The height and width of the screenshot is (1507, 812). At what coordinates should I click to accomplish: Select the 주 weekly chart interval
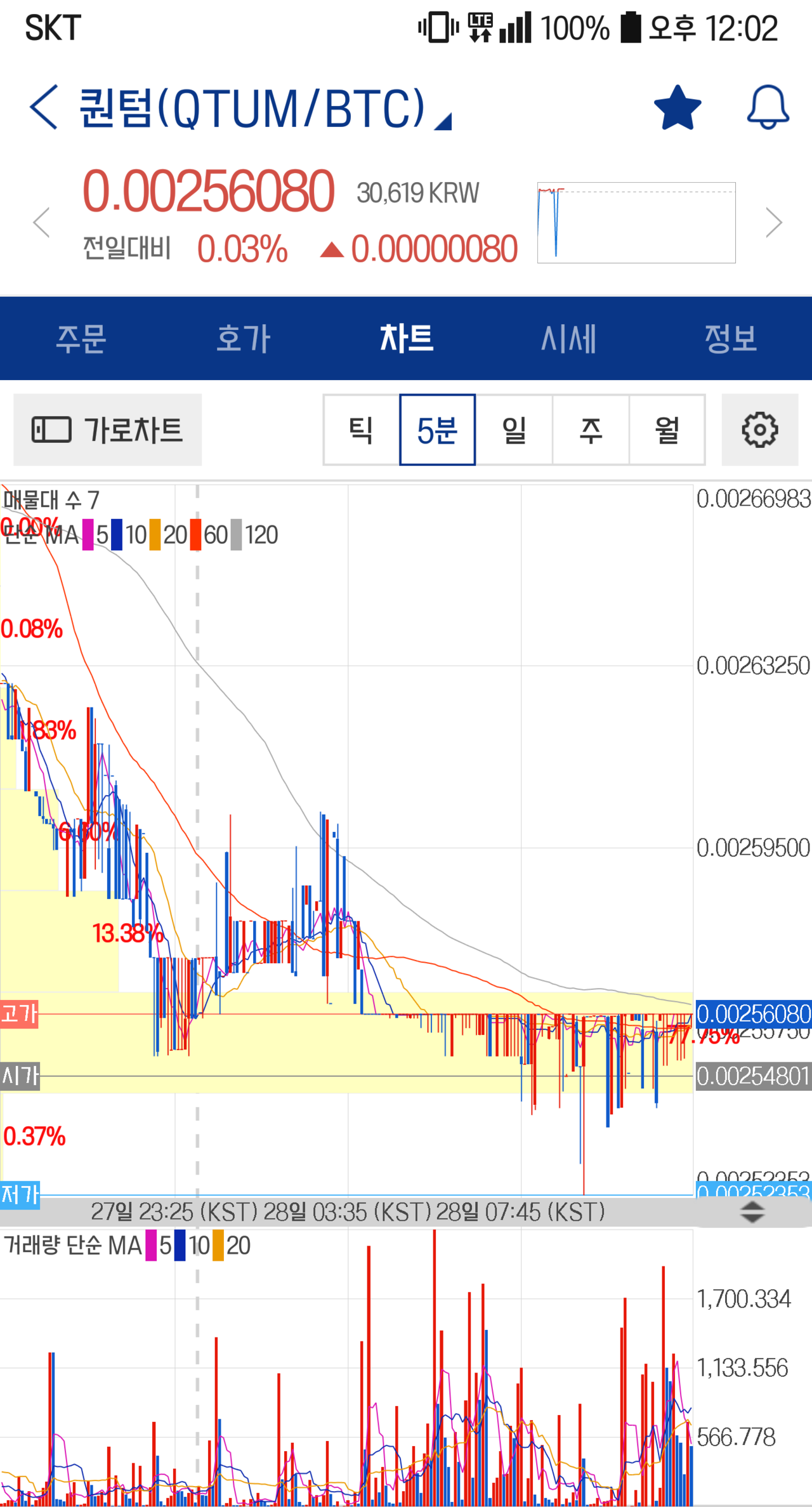(591, 430)
